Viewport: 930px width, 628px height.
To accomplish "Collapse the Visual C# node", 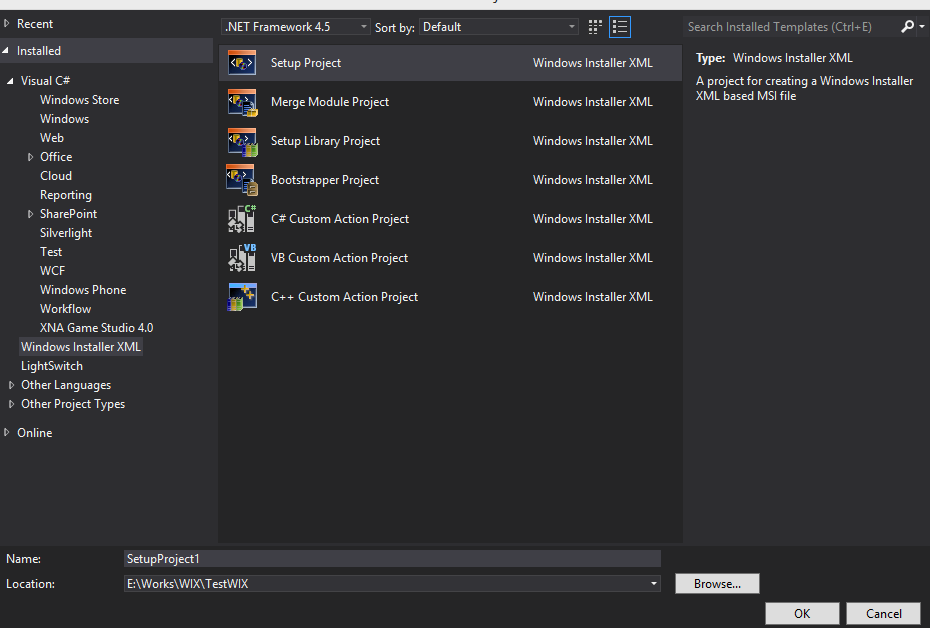I will [x=10, y=81].
